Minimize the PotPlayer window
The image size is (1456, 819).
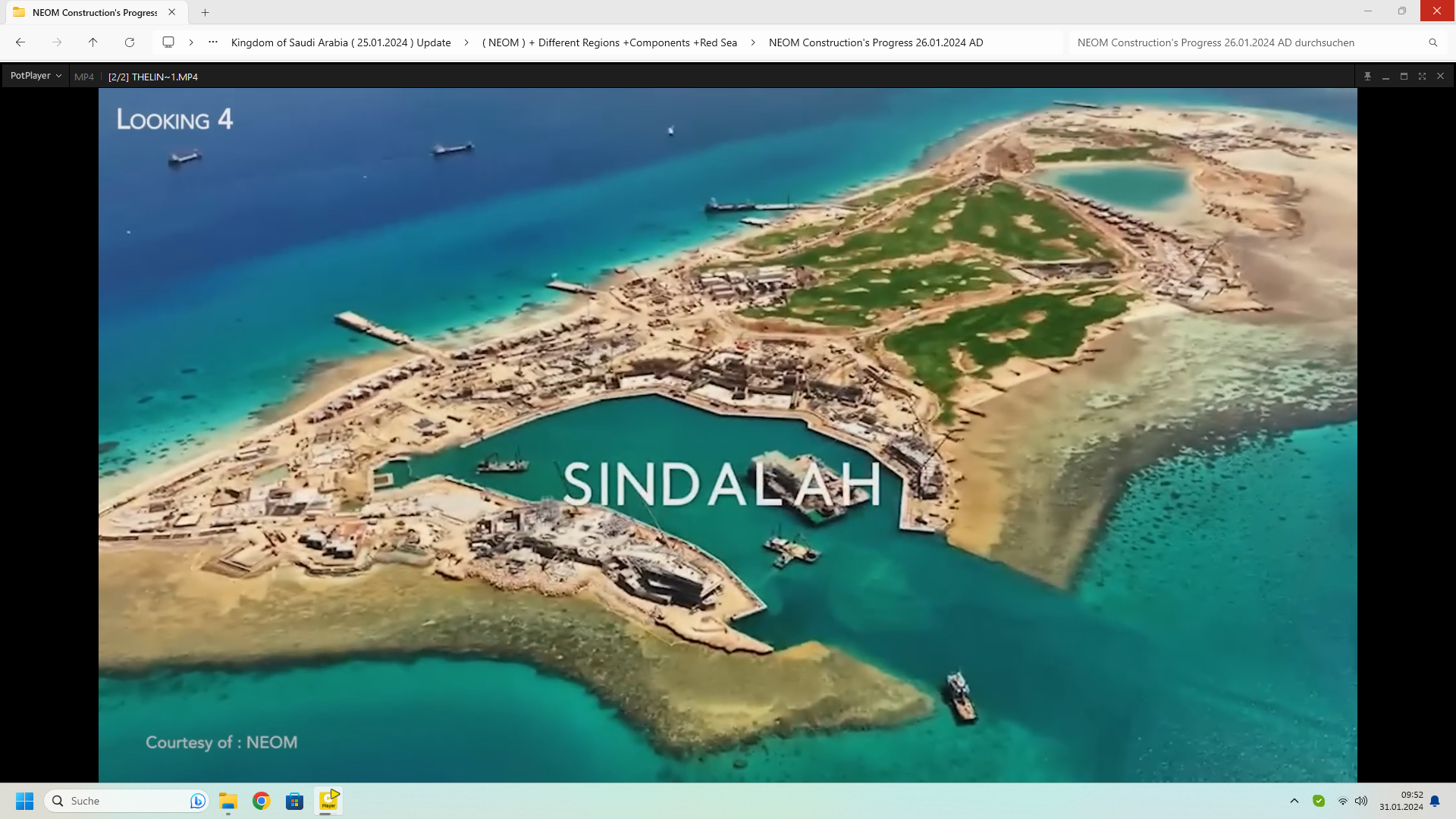click(x=1385, y=77)
